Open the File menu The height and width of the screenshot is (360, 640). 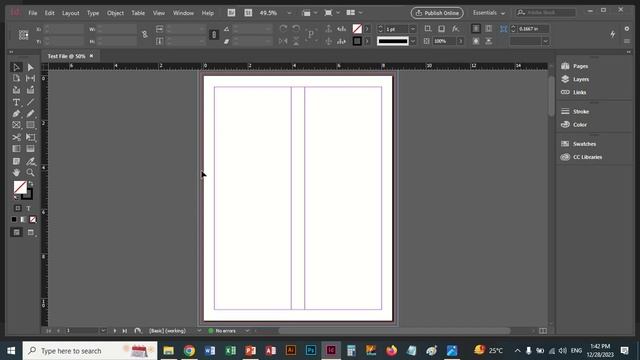pyautogui.click(x=33, y=13)
